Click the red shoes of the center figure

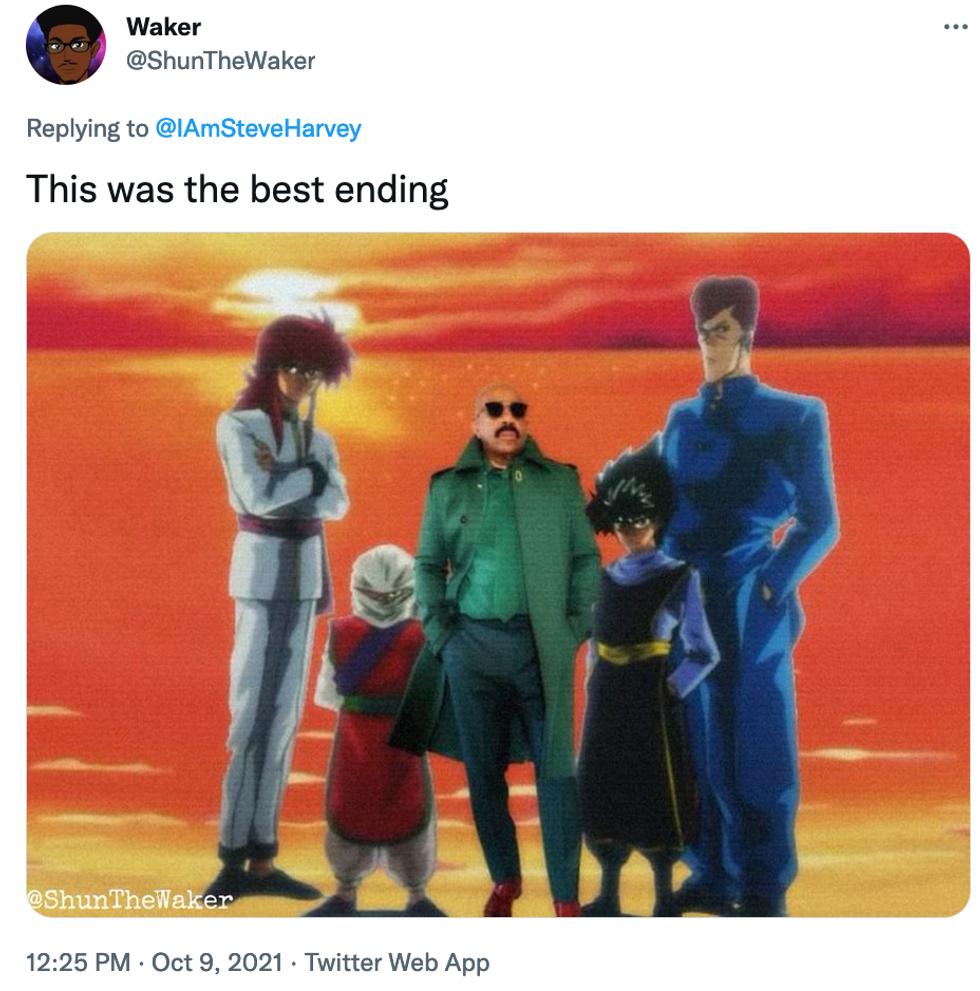point(531,899)
